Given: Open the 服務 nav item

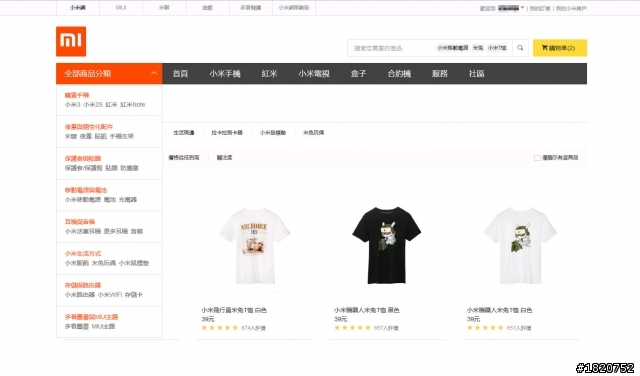Looking at the screenshot, I should 440,73.
